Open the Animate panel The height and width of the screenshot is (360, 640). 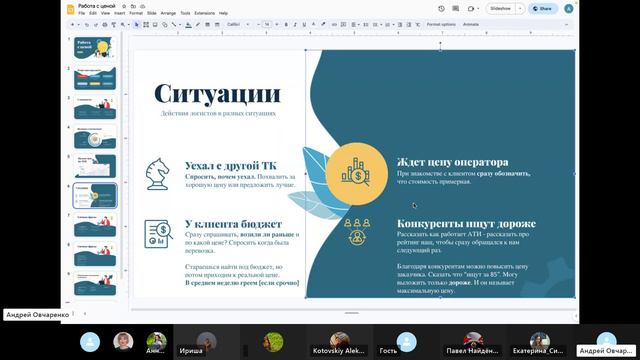471,24
